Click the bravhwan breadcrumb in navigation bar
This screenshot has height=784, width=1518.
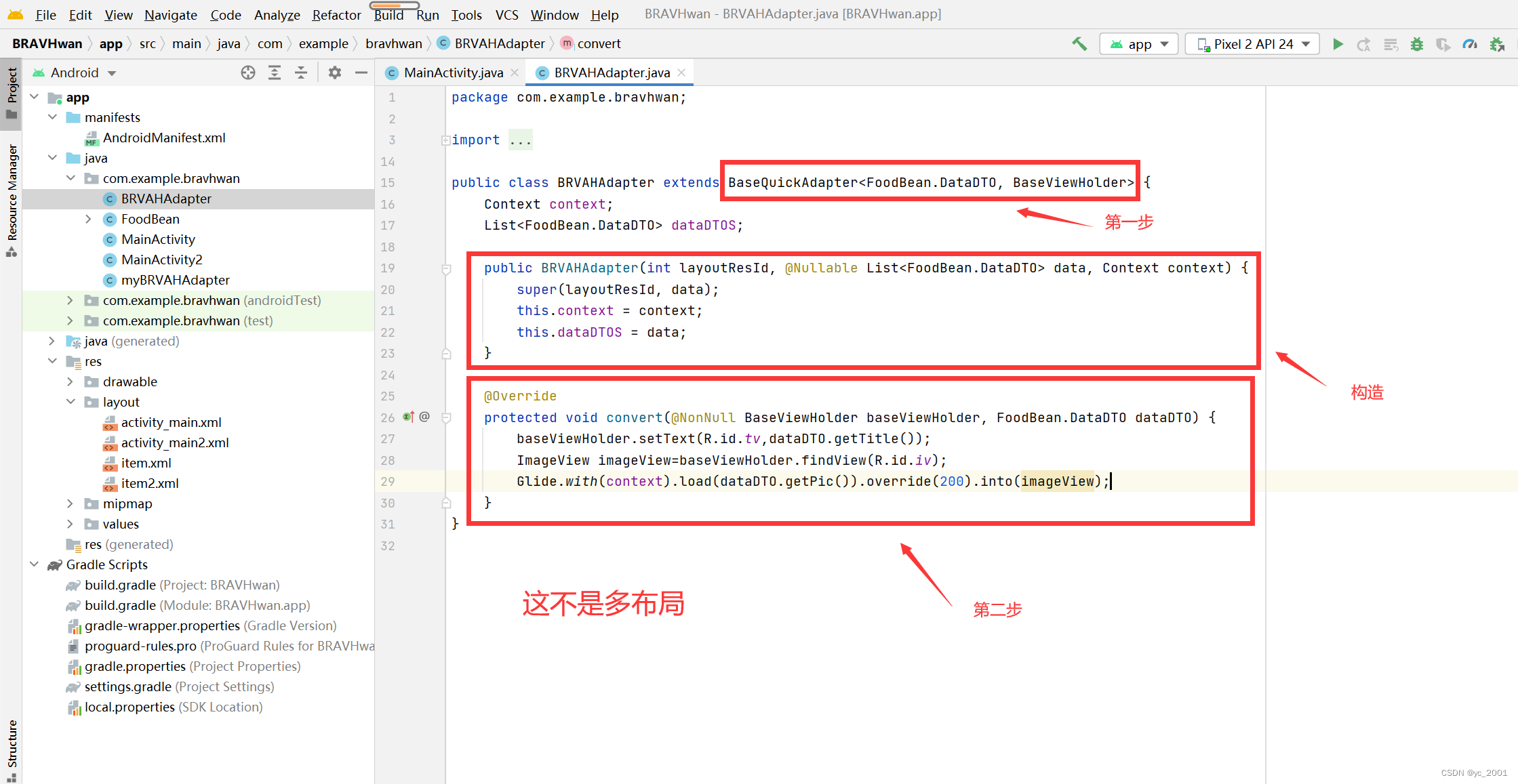393,44
